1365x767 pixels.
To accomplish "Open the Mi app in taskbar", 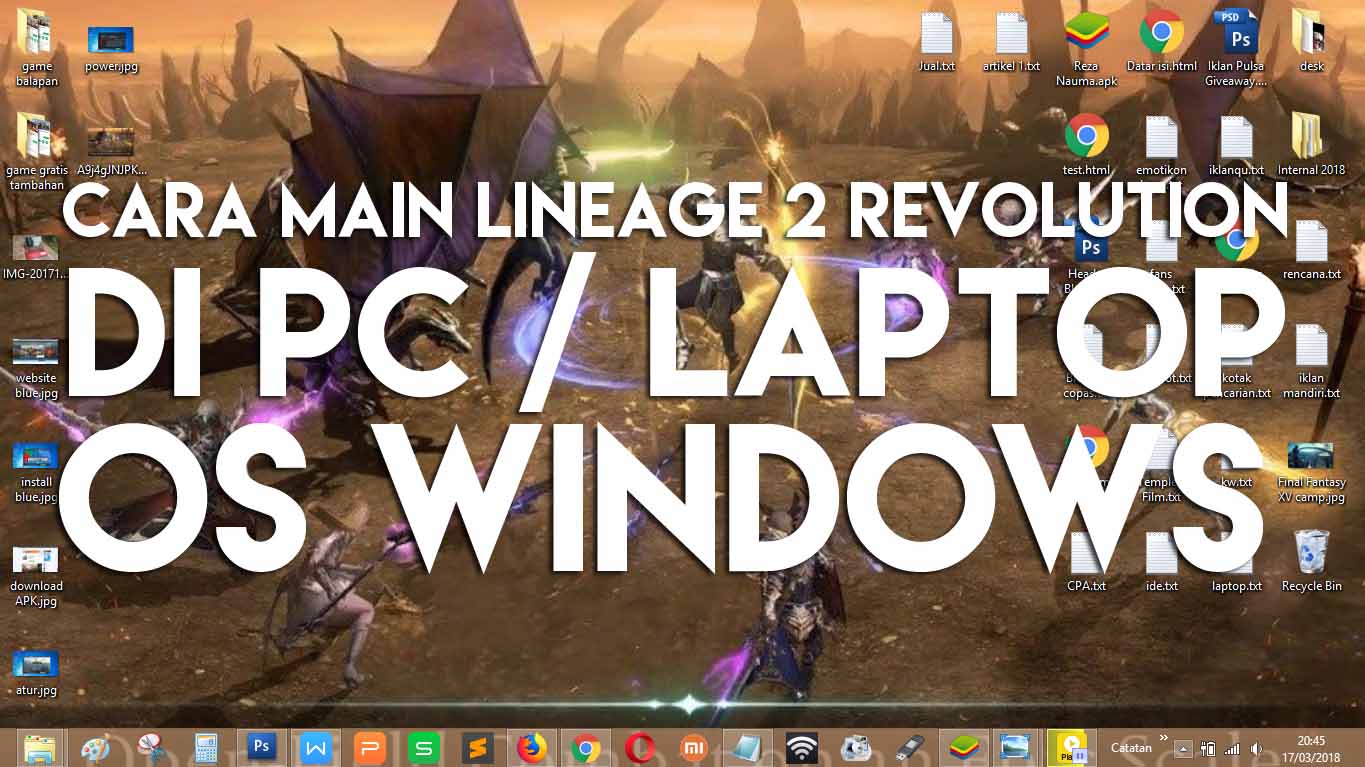I will [693, 748].
